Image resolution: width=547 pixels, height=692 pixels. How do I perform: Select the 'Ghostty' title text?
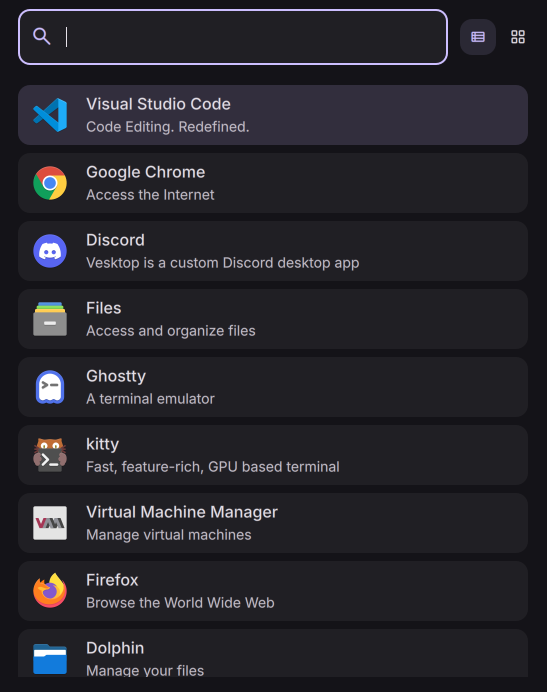[116, 376]
